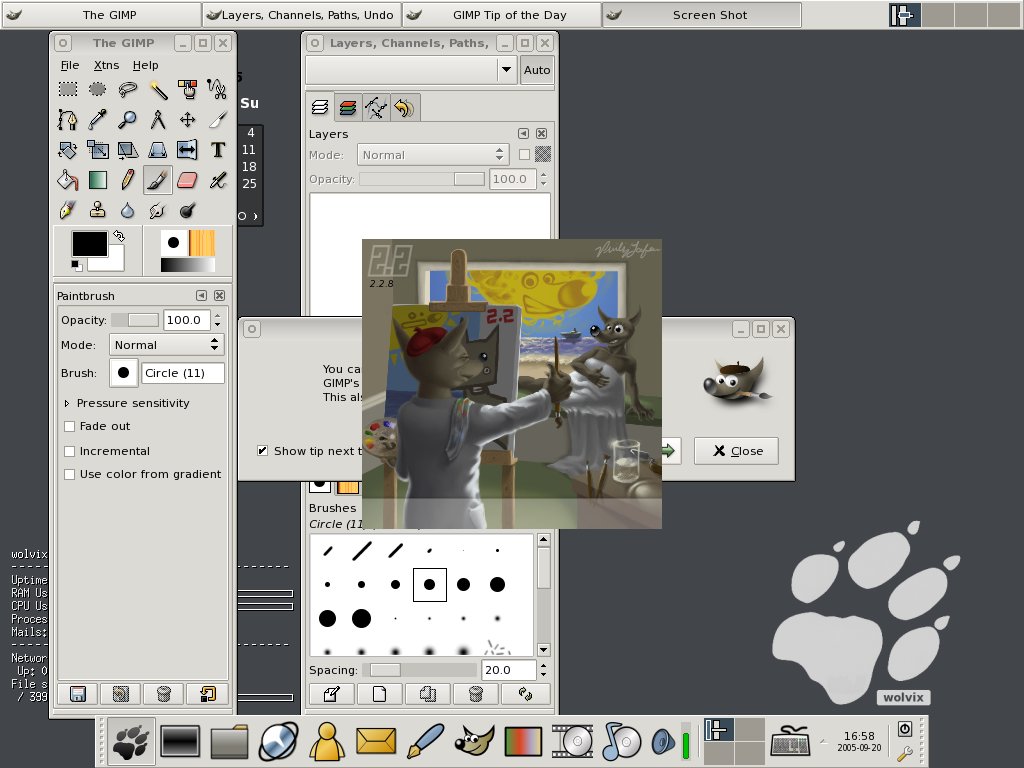The height and width of the screenshot is (768, 1024).
Task: Select the Fuzzy Select magic wand tool
Action: pos(157,89)
